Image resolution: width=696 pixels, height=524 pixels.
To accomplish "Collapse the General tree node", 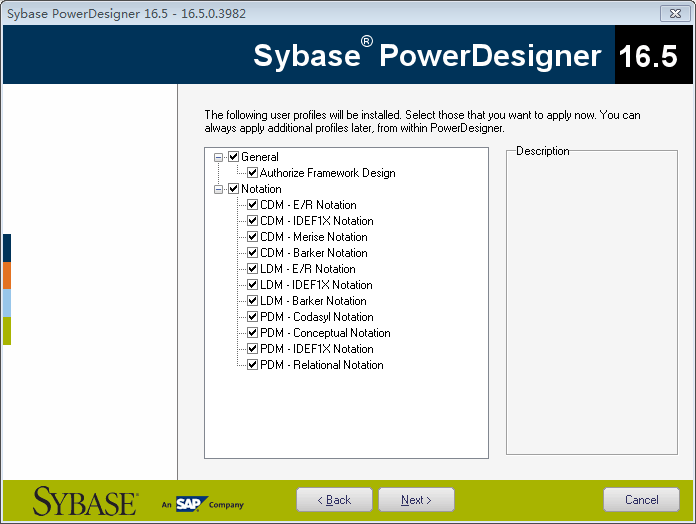I will click(218, 157).
